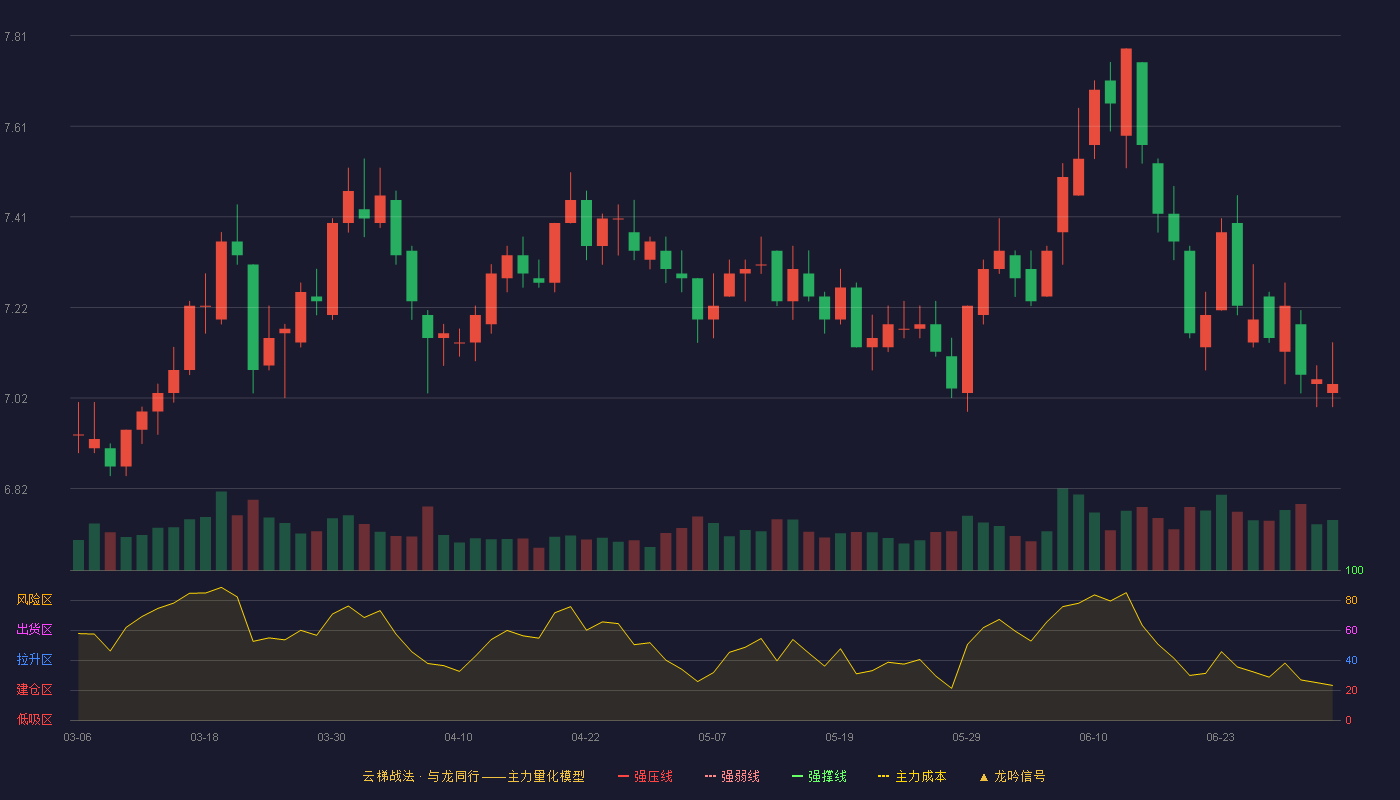Click the 60 indicator scale label

(x=1351, y=630)
